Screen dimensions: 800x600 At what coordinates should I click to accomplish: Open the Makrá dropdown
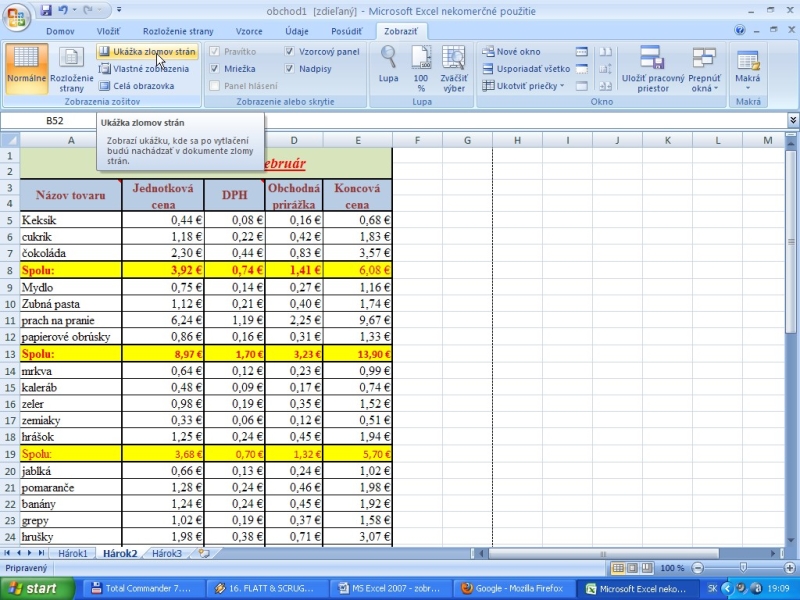748,68
